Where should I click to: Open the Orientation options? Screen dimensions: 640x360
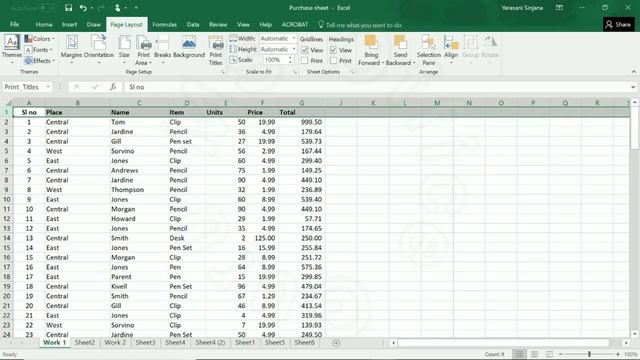(x=99, y=50)
